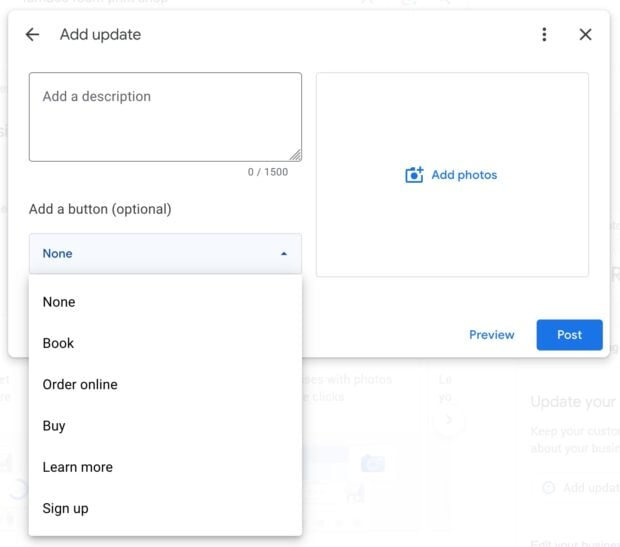Click the back arrow beside Add update
Image resolution: width=620 pixels, height=547 pixels.
click(32, 35)
